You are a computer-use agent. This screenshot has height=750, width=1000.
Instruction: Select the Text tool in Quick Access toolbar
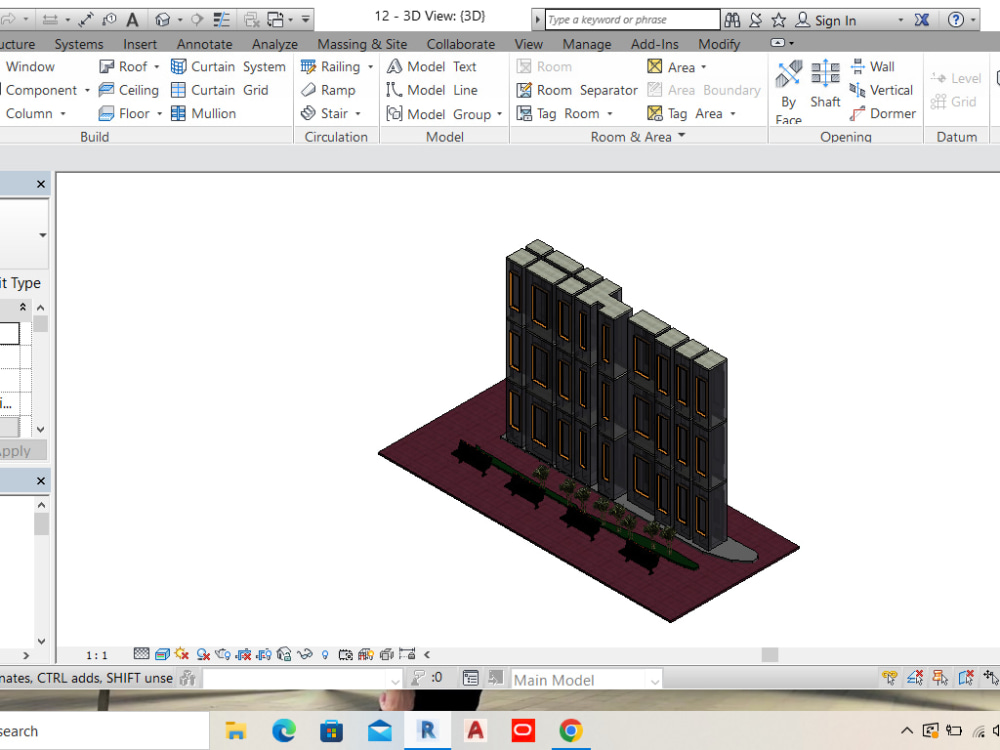(x=133, y=18)
